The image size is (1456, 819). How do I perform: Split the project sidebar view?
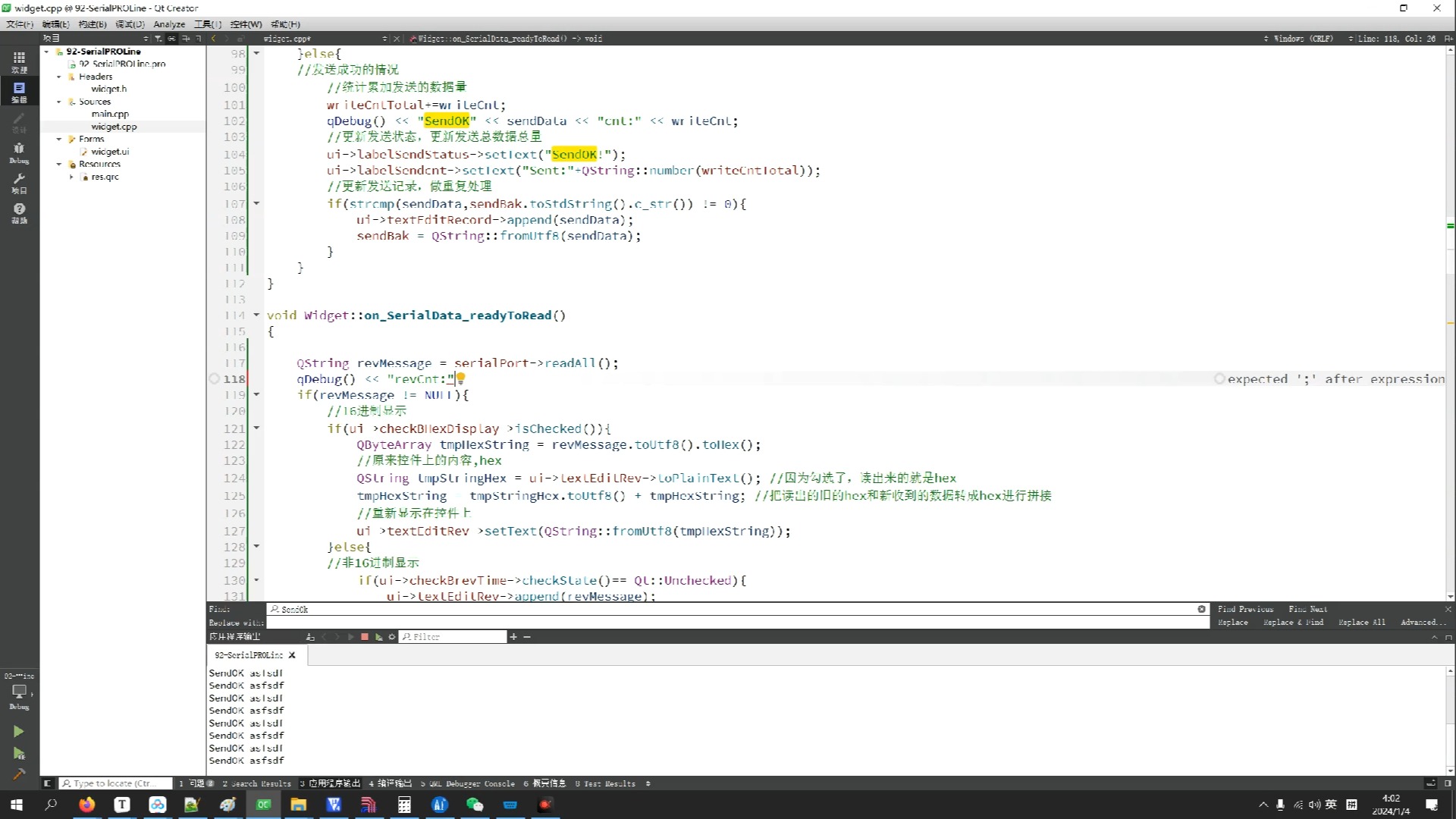tap(186, 38)
